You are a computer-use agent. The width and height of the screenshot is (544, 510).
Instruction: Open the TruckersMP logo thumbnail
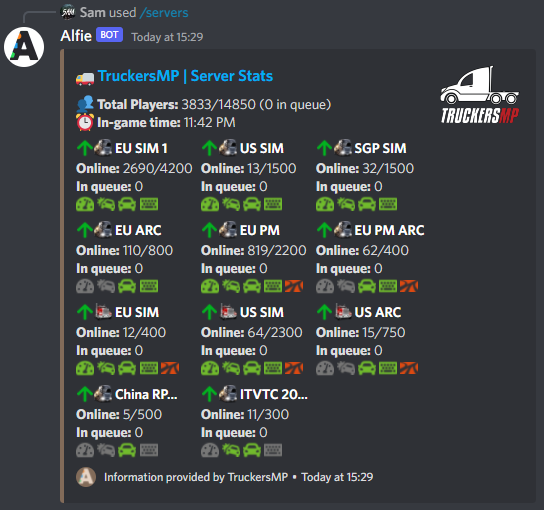click(x=480, y=95)
